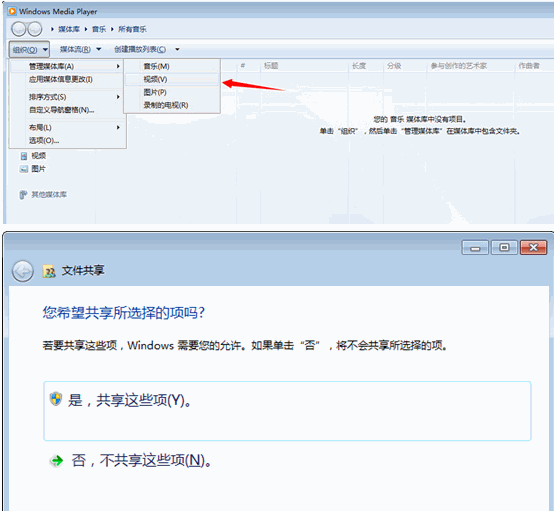The width and height of the screenshot is (554, 511).
Task: Select the 视频 library icon in sidebar
Action: (x=24, y=156)
